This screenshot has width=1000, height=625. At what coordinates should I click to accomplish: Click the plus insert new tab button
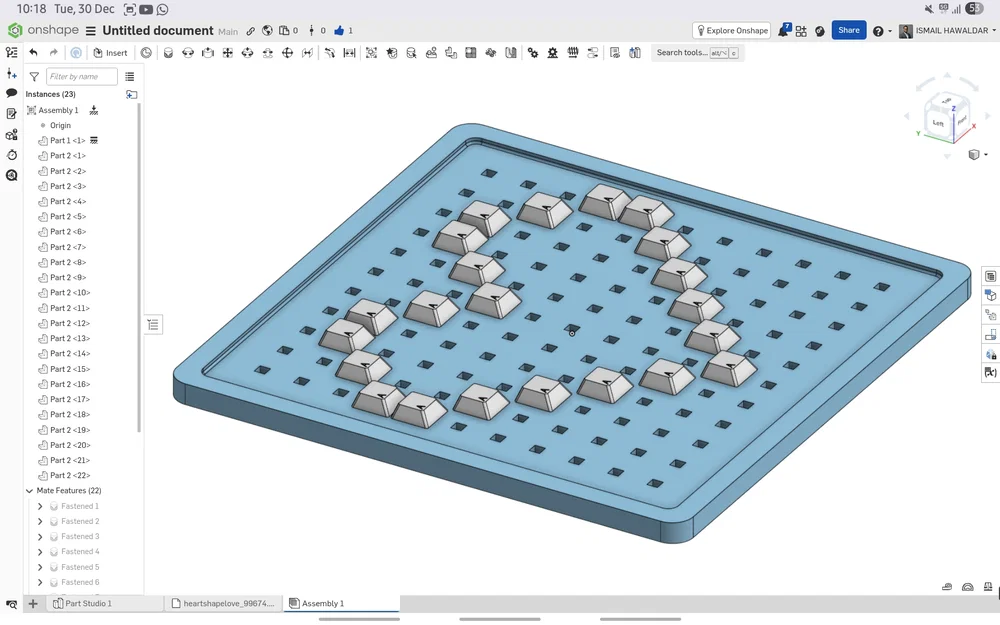33,603
